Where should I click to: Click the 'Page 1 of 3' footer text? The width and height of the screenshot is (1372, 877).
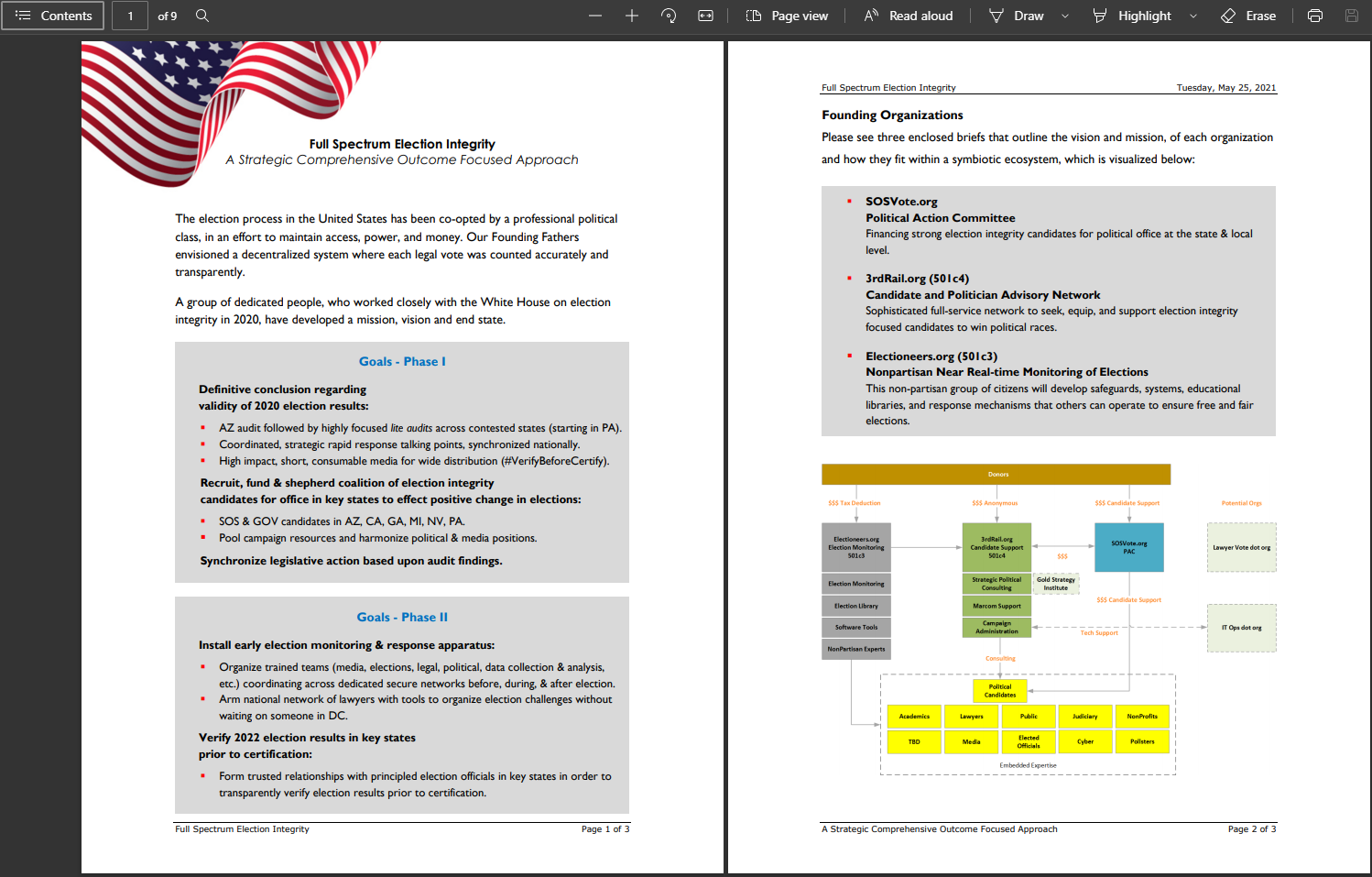pos(605,829)
